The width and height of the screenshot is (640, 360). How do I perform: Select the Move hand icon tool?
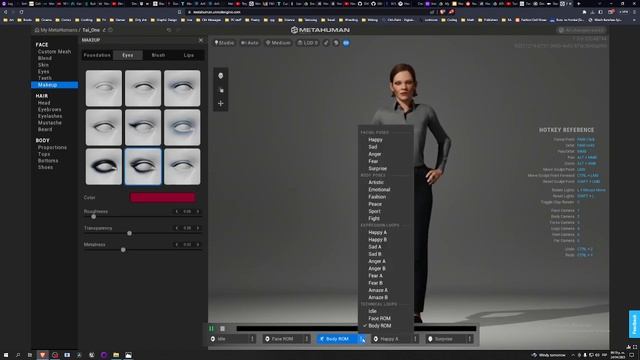[221, 90]
